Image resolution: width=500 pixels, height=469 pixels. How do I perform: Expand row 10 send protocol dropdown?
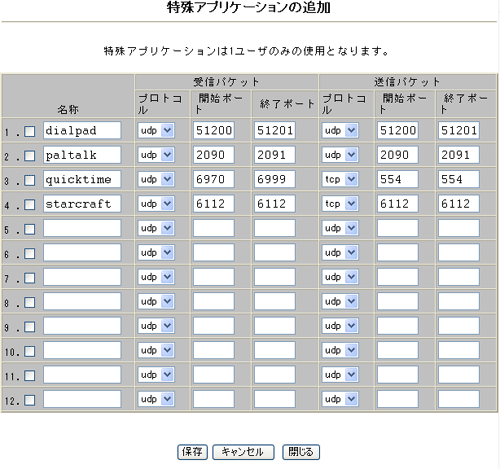pyautogui.click(x=340, y=350)
